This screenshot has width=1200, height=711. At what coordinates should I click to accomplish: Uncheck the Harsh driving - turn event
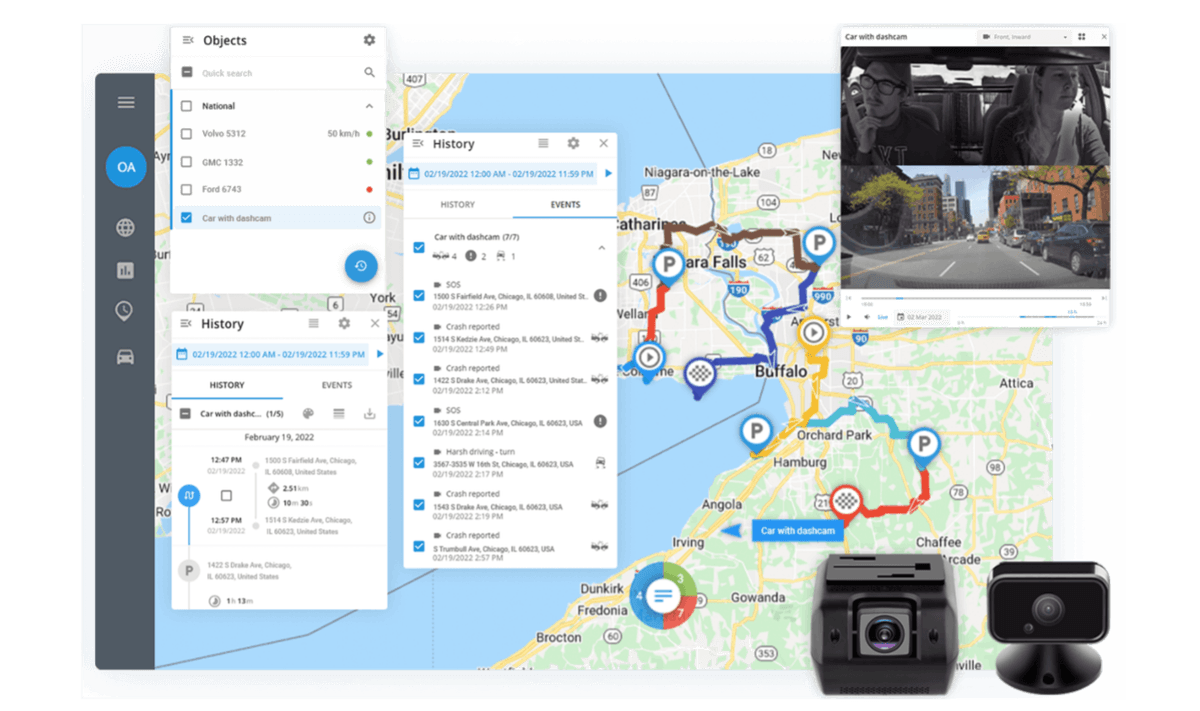pyautogui.click(x=419, y=463)
